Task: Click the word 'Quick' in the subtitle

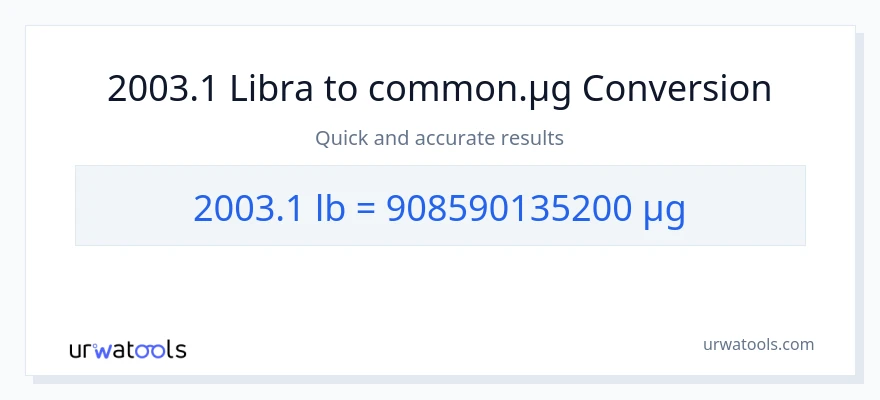Action: pos(342,138)
